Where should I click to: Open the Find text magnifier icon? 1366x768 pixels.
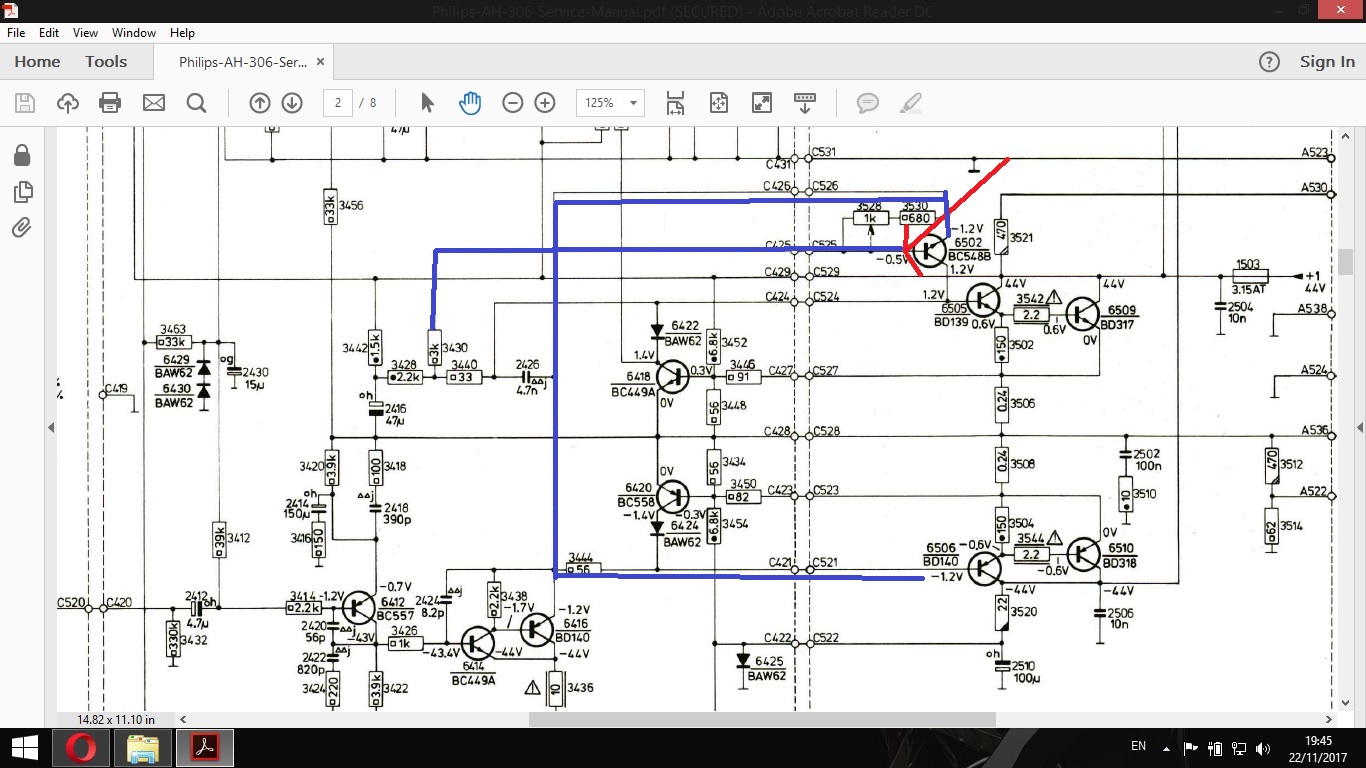[x=196, y=103]
